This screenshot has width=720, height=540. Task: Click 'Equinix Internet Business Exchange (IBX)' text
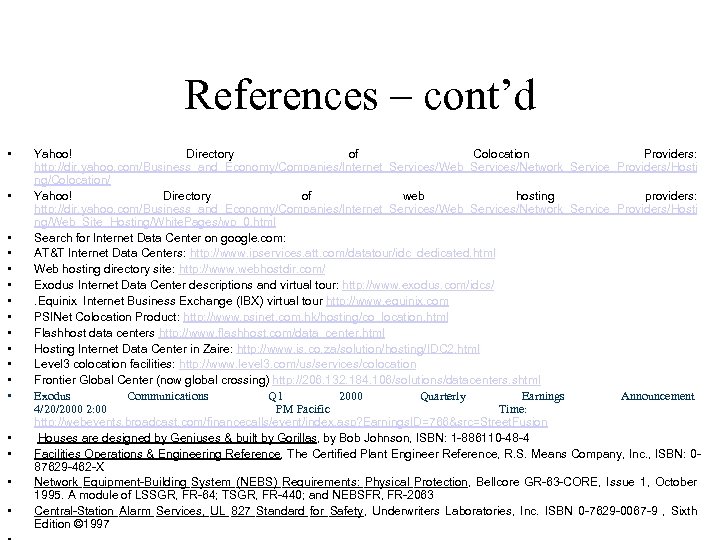pyautogui.click(x=149, y=301)
